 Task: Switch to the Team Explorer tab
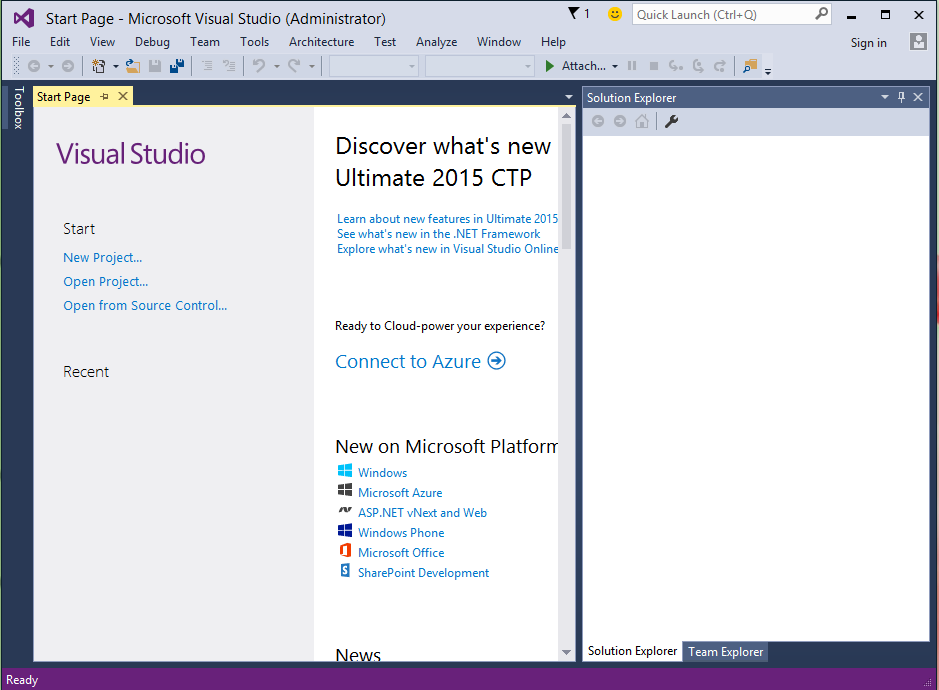tap(725, 652)
